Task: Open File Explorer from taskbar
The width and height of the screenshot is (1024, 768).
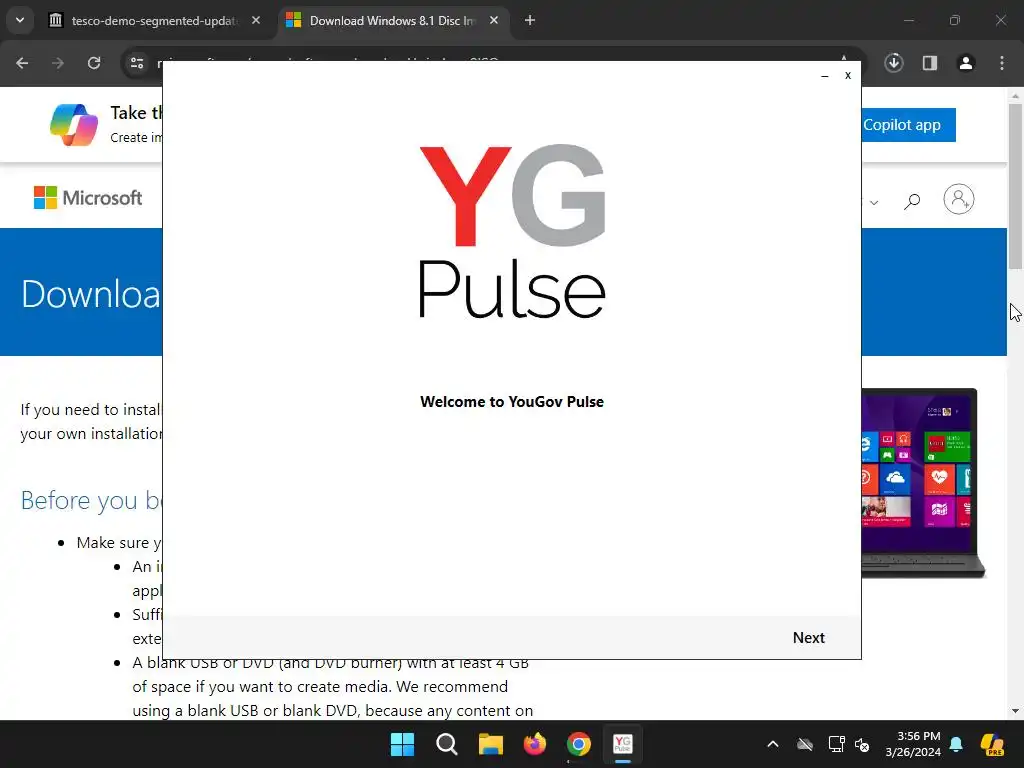Action: (x=490, y=744)
